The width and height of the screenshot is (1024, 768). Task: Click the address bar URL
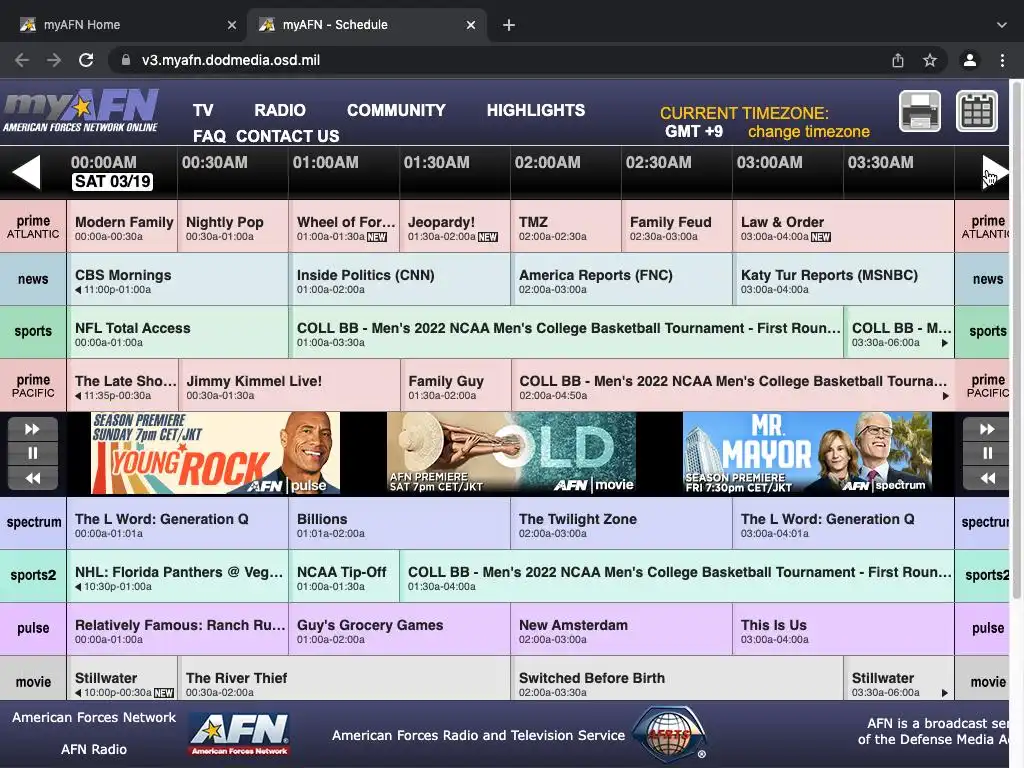pos(231,60)
